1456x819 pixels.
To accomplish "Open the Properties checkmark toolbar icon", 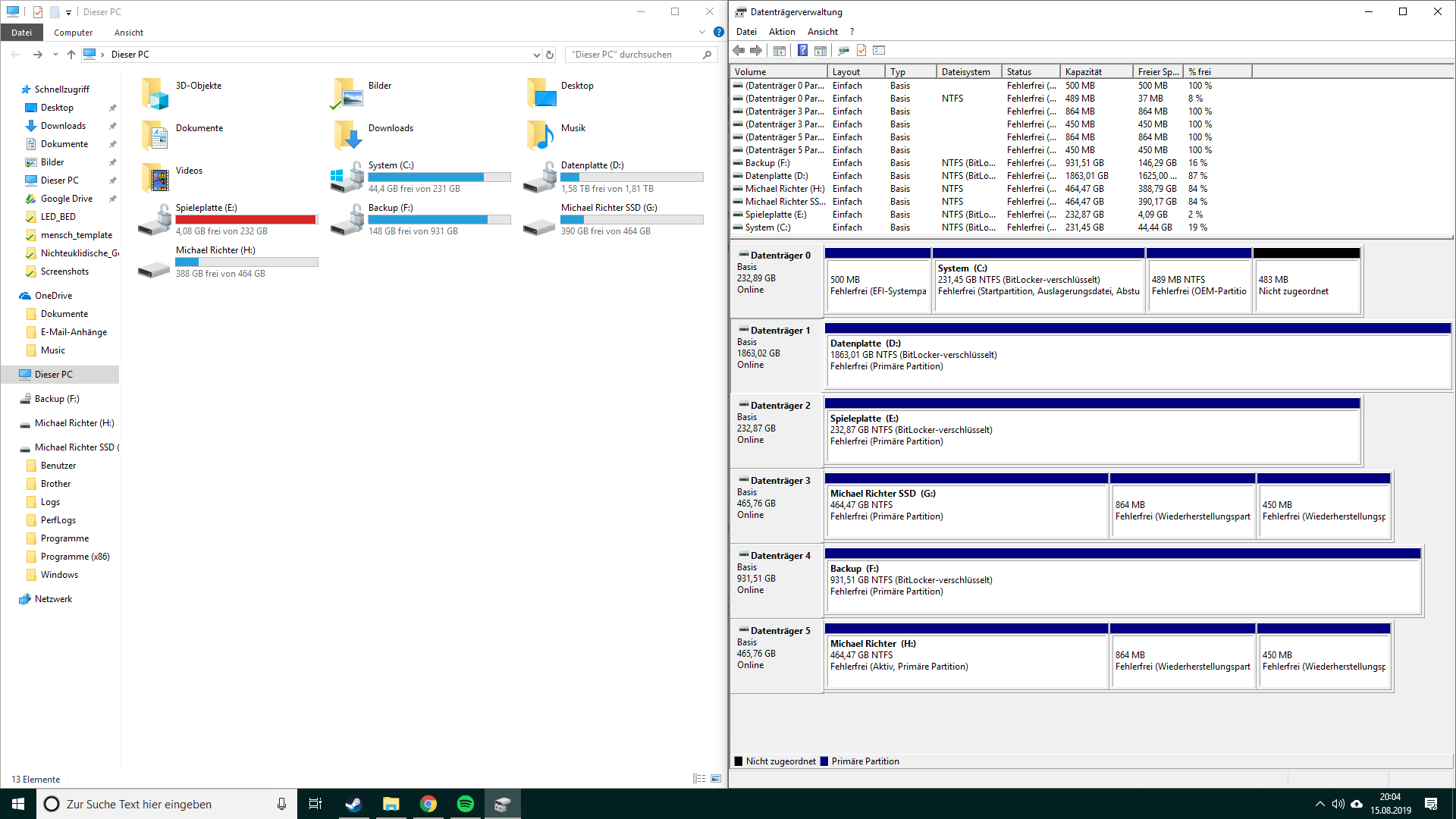I will point(861,51).
